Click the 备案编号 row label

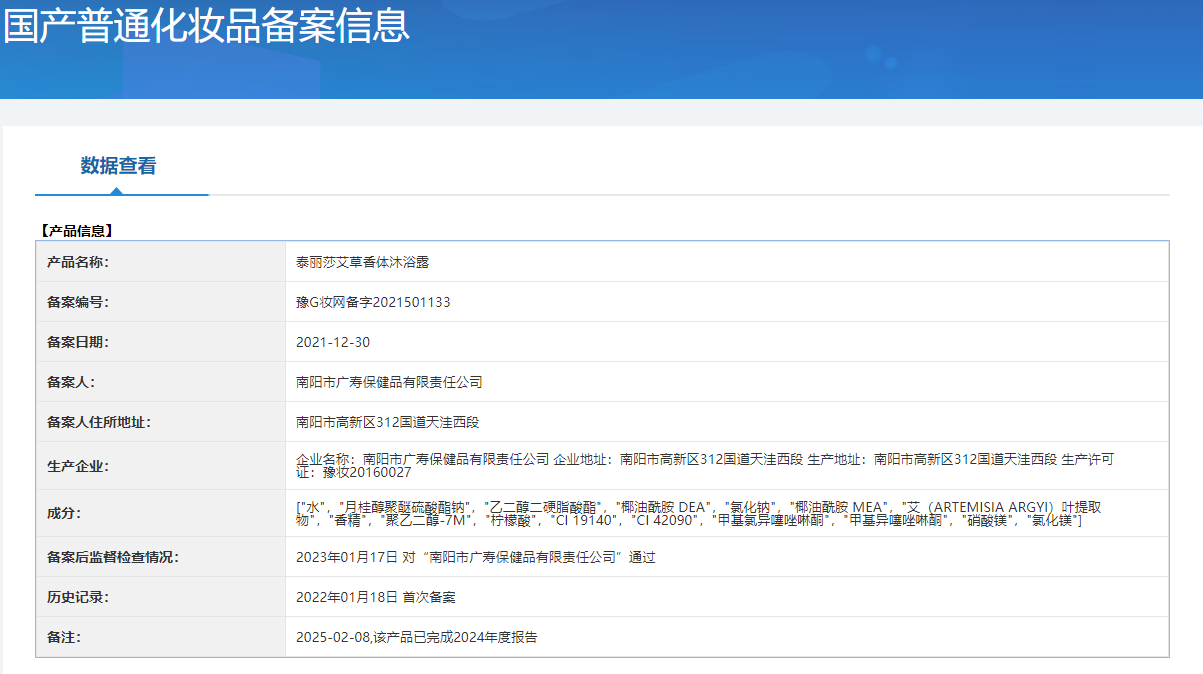pos(77,302)
